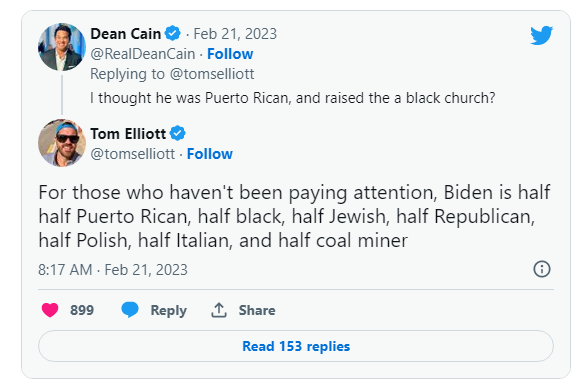This screenshot has width=584, height=391.
Task: Click the share upload arrow icon
Action: 219,310
